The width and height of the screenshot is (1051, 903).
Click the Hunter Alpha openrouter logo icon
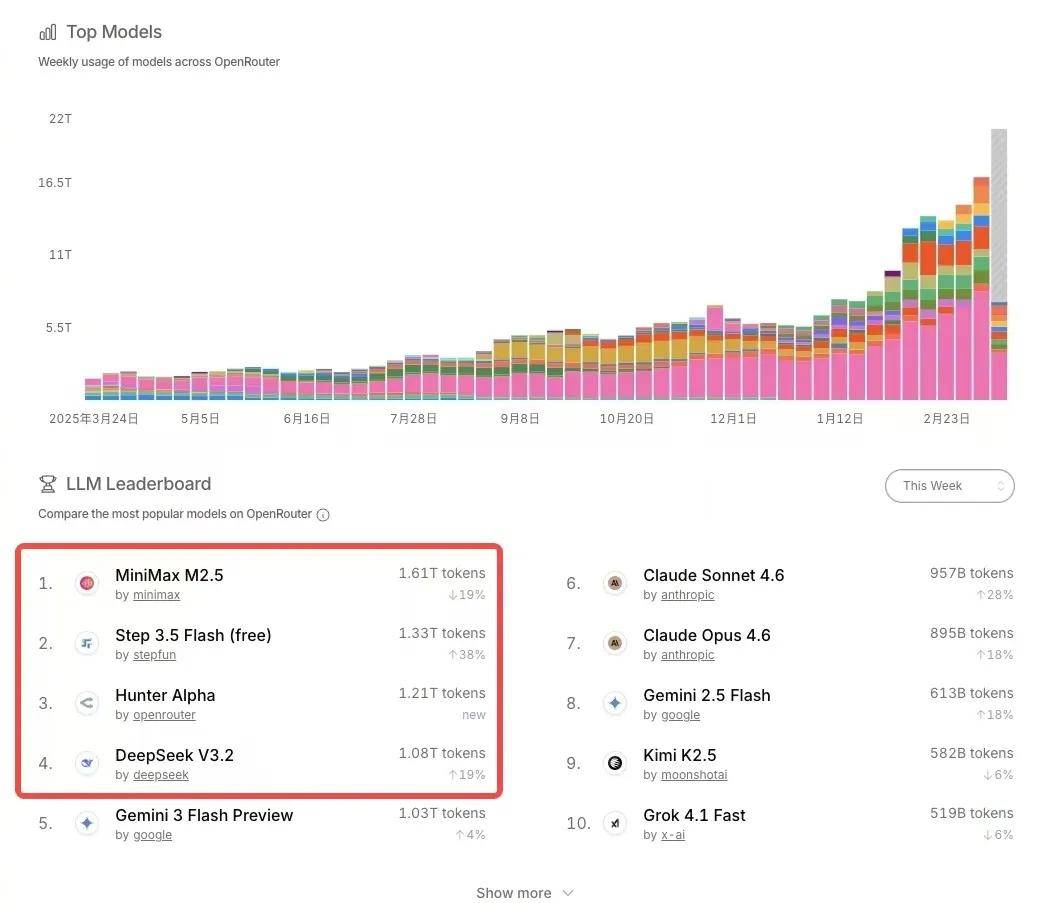tap(87, 703)
